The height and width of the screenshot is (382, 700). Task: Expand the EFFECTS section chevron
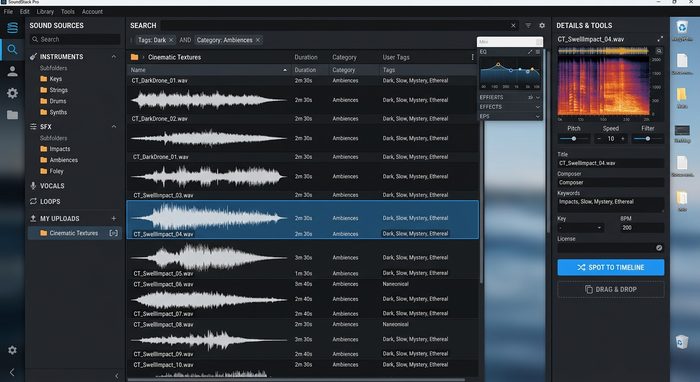pyautogui.click(x=538, y=107)
